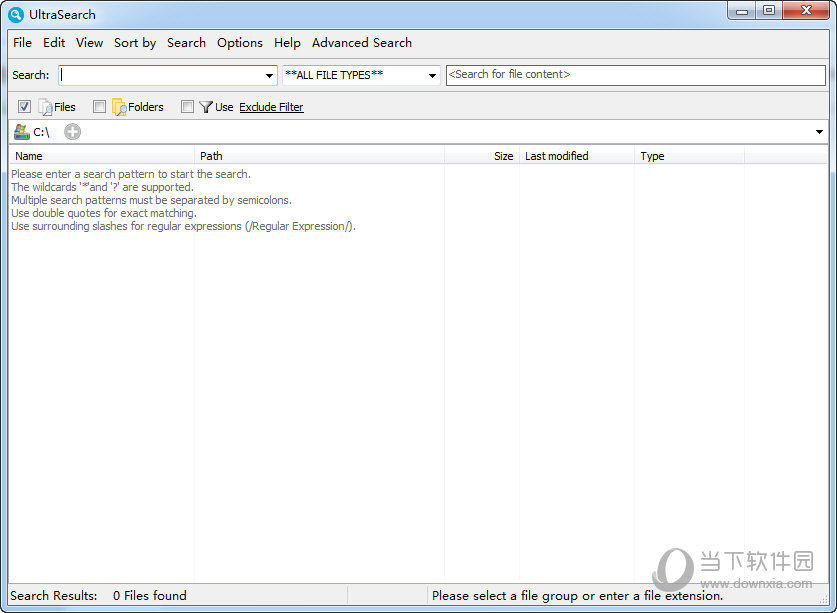
Task: Open the View menu
Action: point(89,43)
